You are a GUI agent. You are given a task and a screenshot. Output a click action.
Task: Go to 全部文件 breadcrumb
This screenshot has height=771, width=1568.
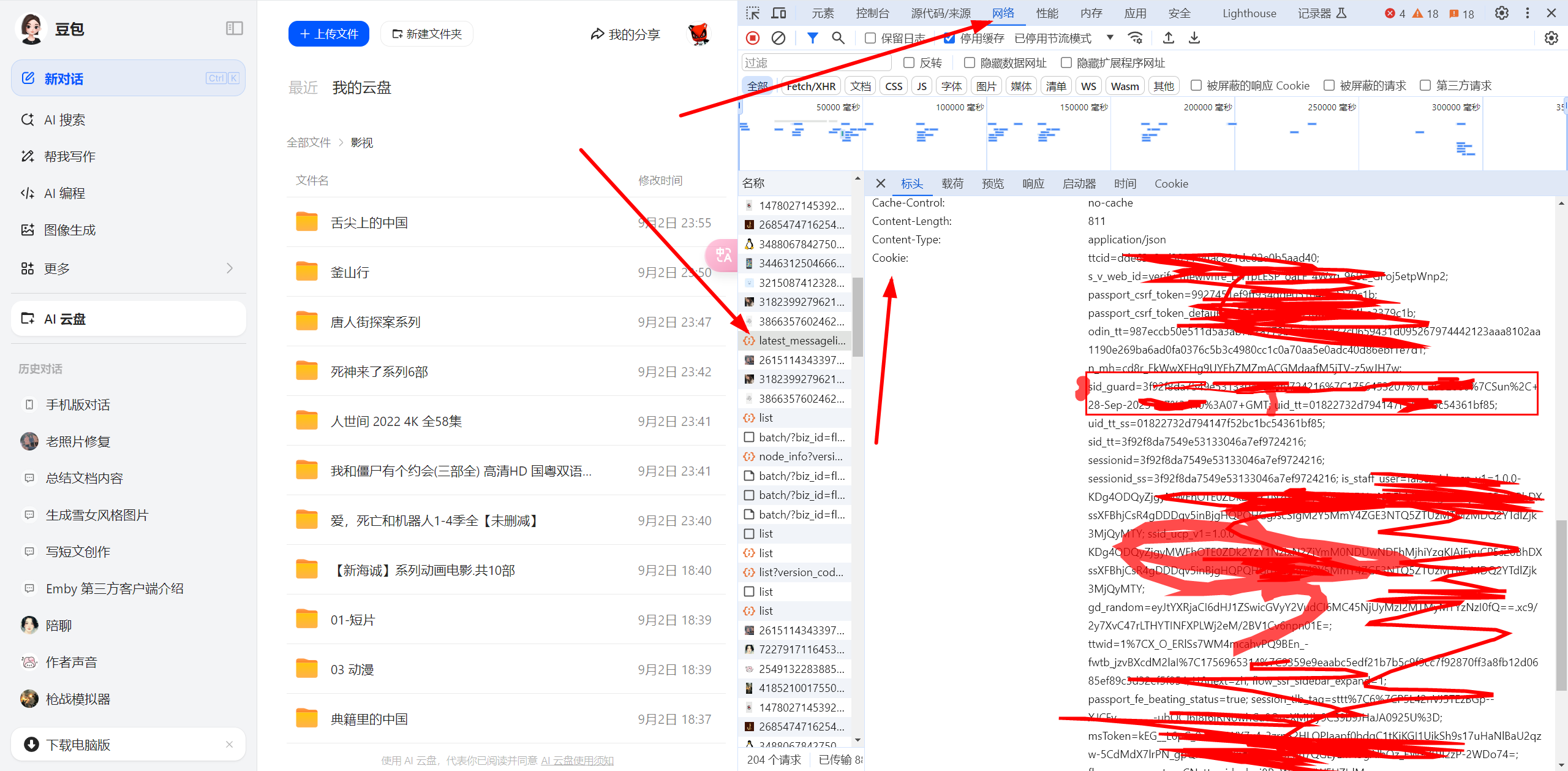(309, 142)
